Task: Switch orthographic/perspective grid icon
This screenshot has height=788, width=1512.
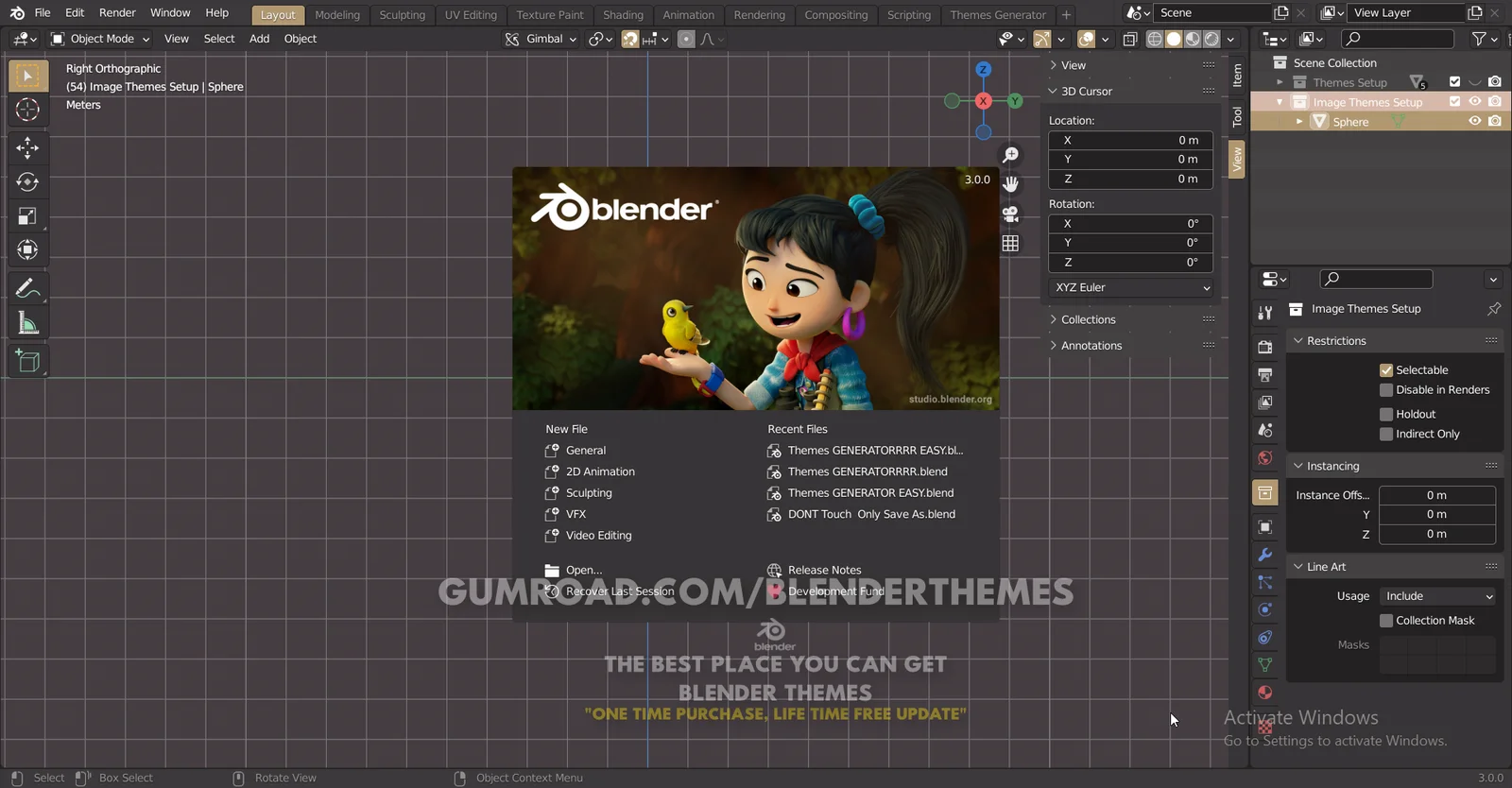Action: point(1010,243)
